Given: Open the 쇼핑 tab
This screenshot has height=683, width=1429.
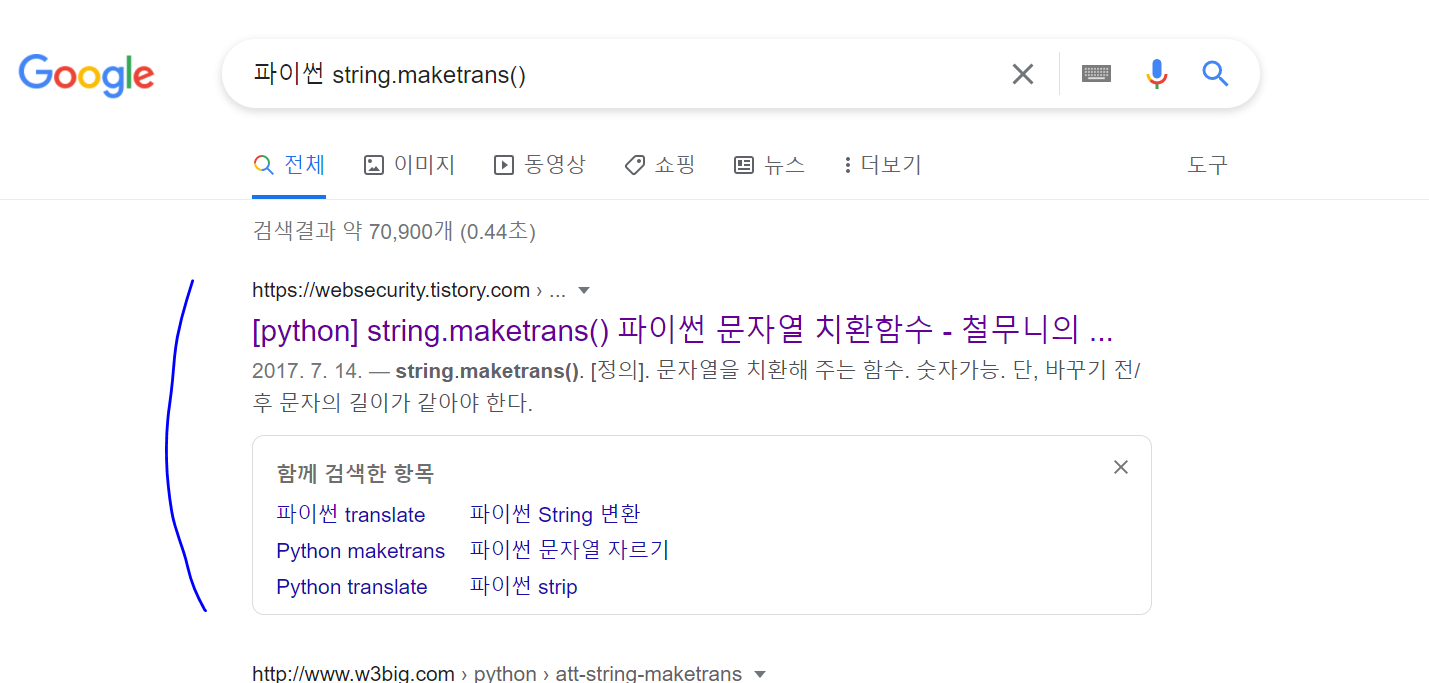Looking at the screenshot, I should tap(660, 165).
